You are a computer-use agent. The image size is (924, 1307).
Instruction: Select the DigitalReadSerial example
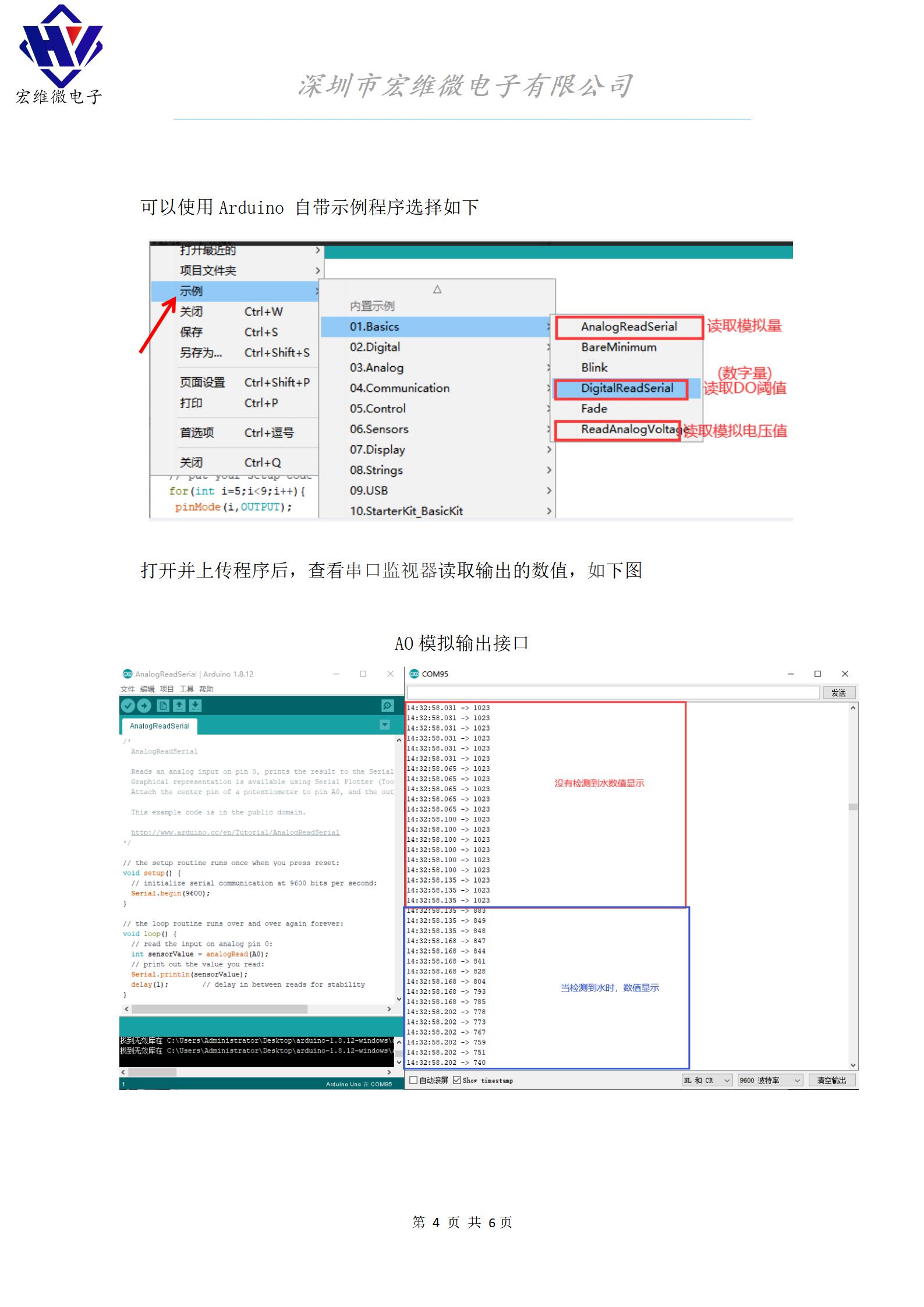pos(627,388)
